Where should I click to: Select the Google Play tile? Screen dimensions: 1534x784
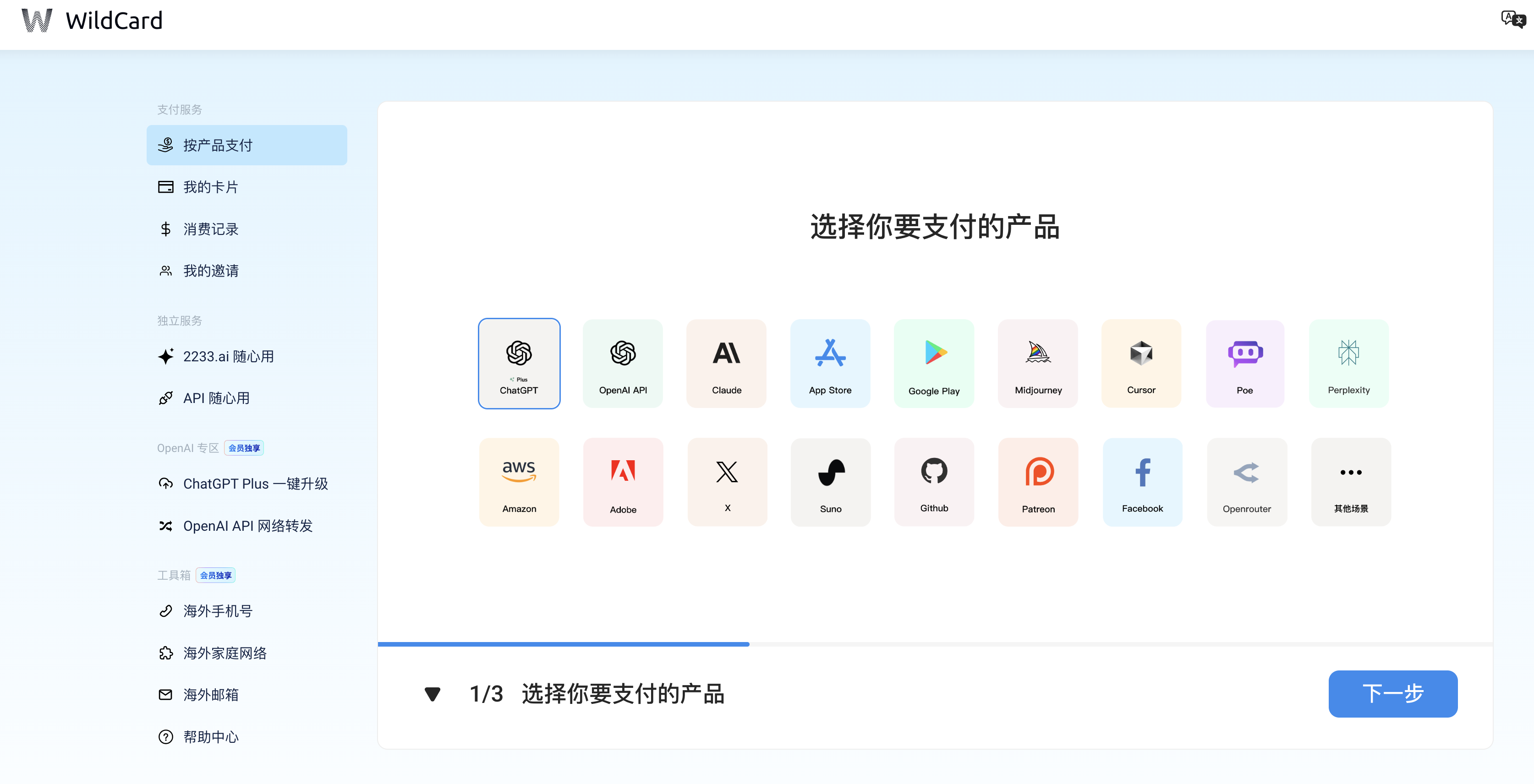(933, 363)
